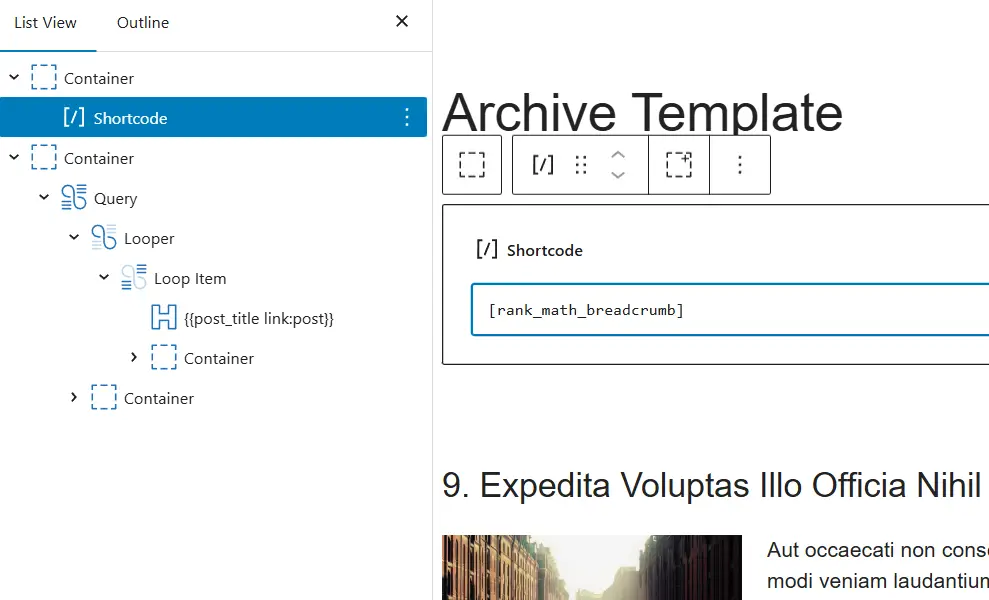This screenshot has width=989, height=600.
Task: Click the drag handle in block toolbar
Action: (x=581, y=165)
